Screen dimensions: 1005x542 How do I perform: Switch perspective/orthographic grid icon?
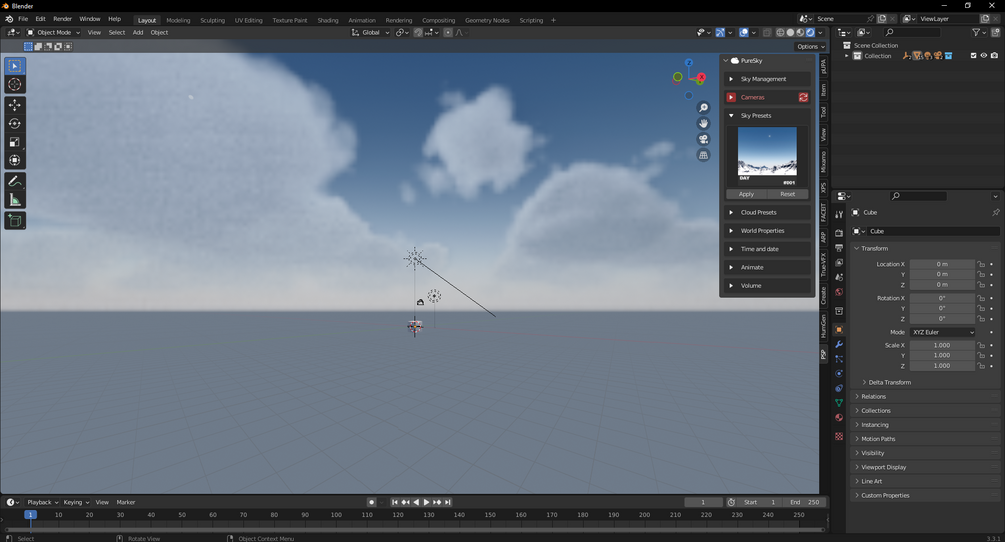(x=703, y=155)
